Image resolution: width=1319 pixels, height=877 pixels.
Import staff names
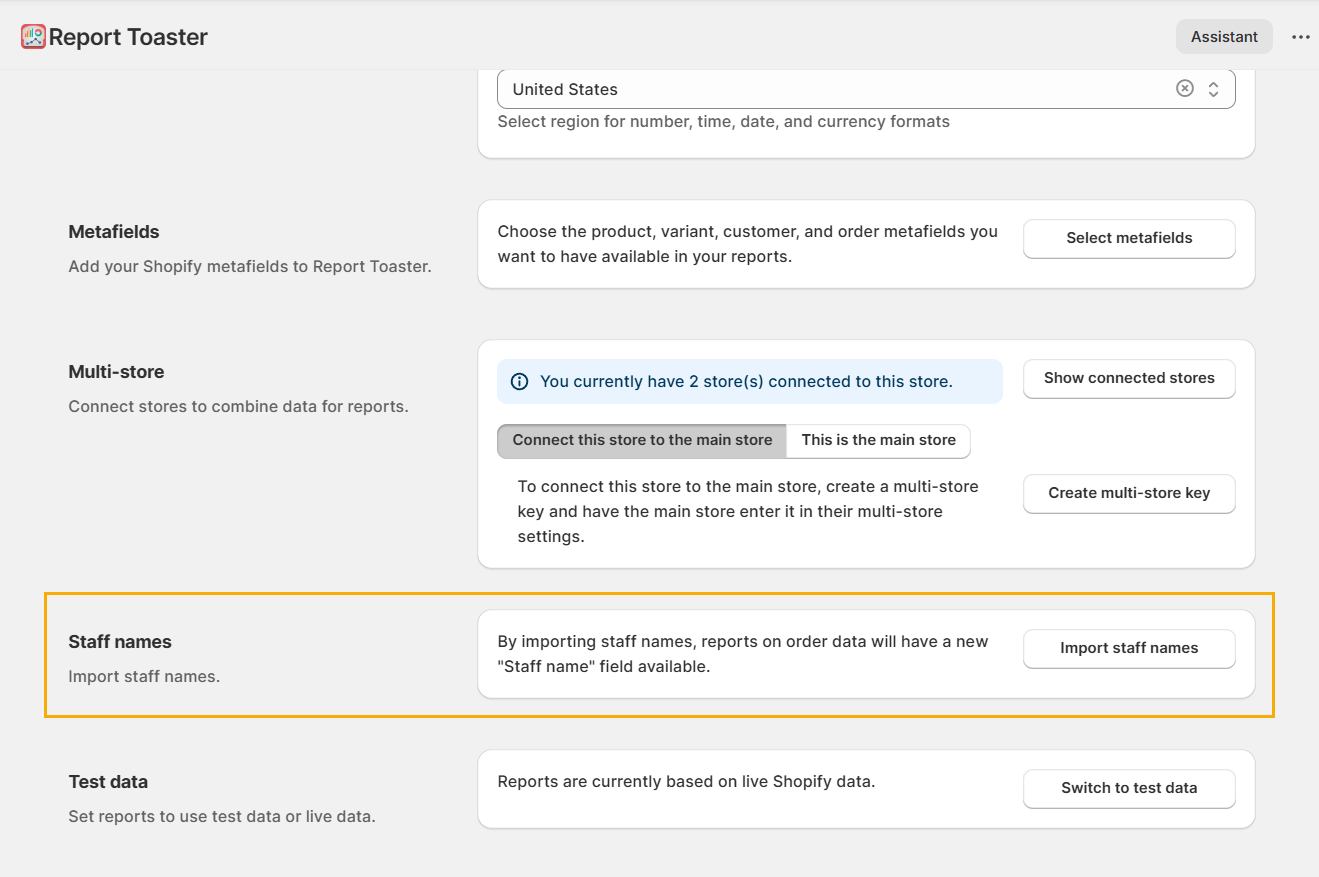pyautogui.click(x=1128, y=648)
